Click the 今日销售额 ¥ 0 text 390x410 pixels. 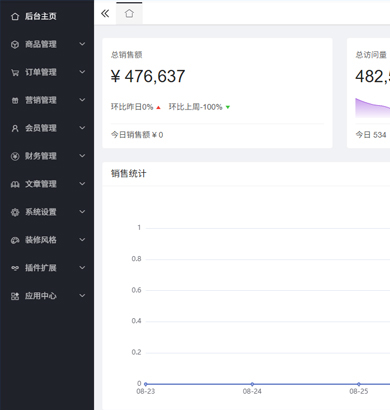click(137, 135)
